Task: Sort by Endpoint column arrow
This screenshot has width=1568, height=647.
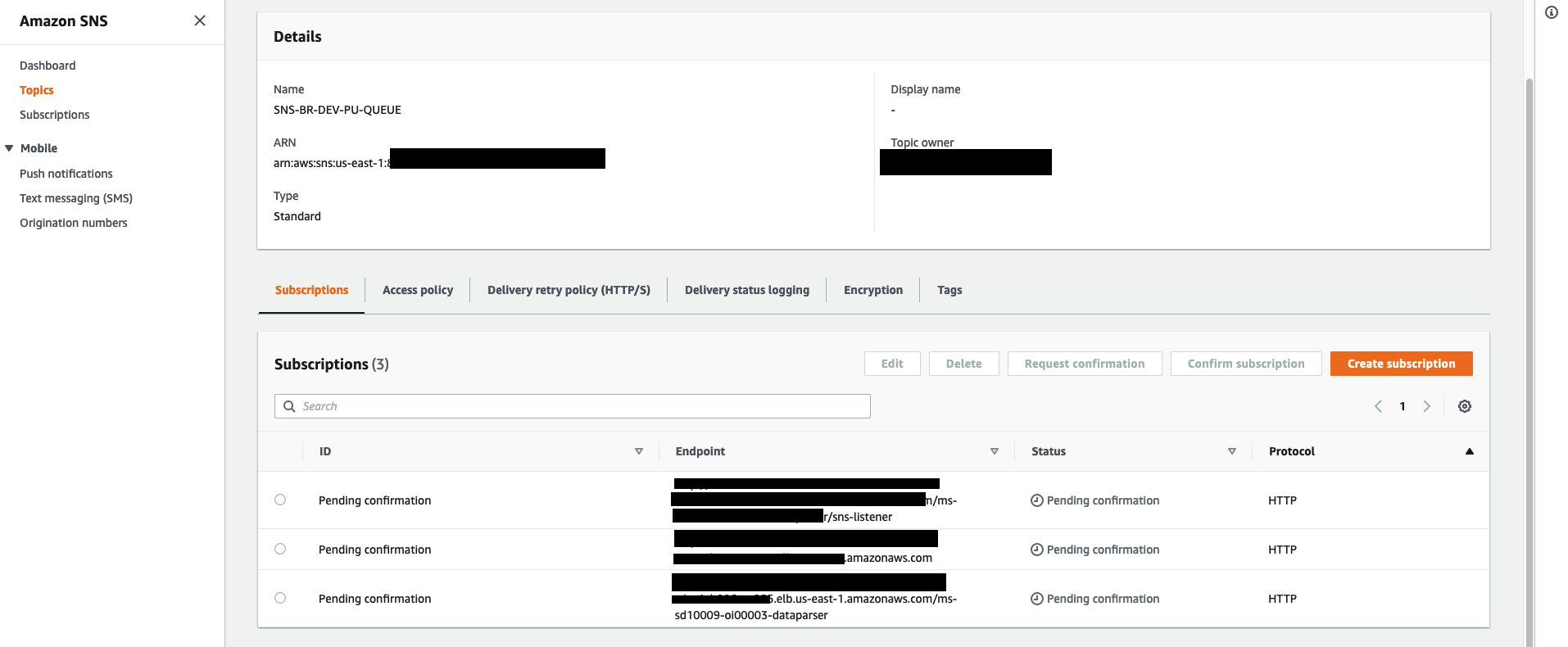Action: (995, 451)
